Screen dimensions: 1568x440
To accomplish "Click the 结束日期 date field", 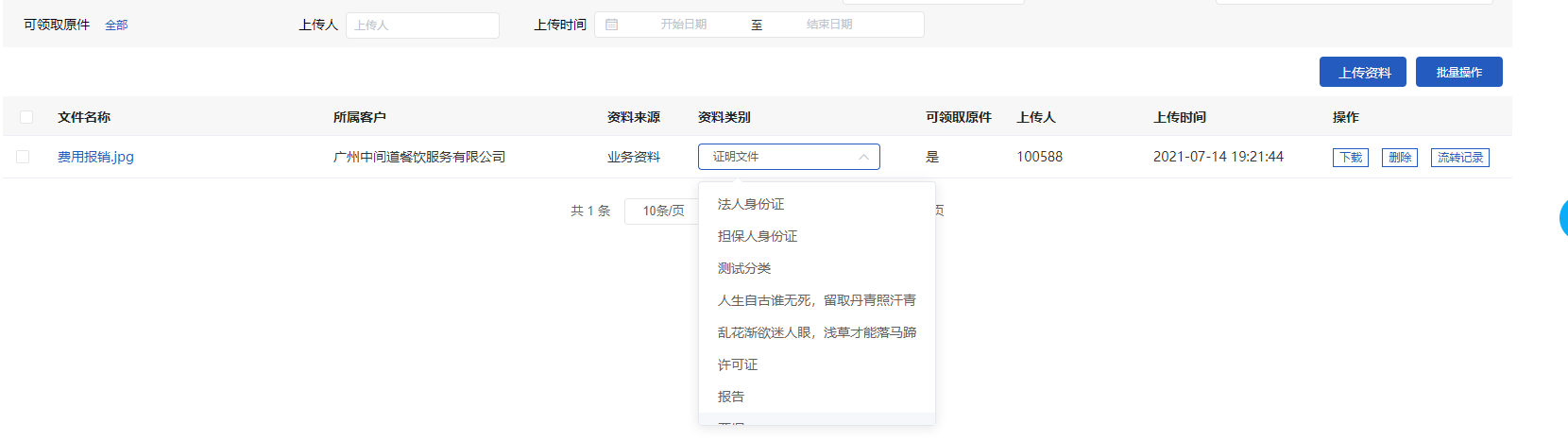I will tap(829, 25).
